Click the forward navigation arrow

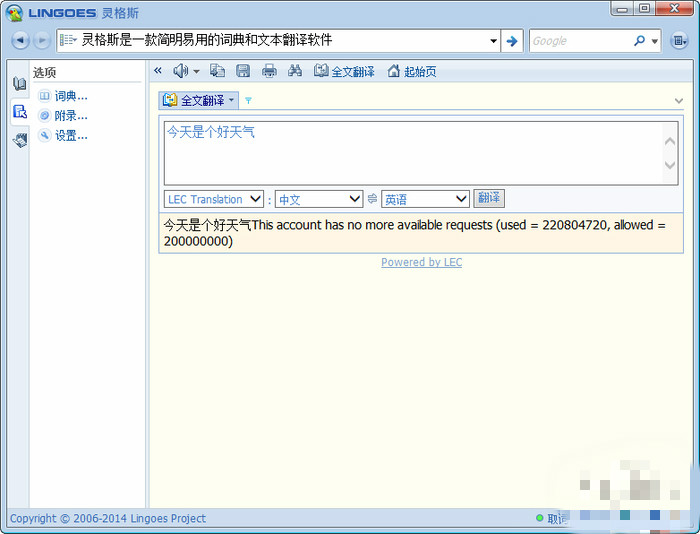pos(42,41)
